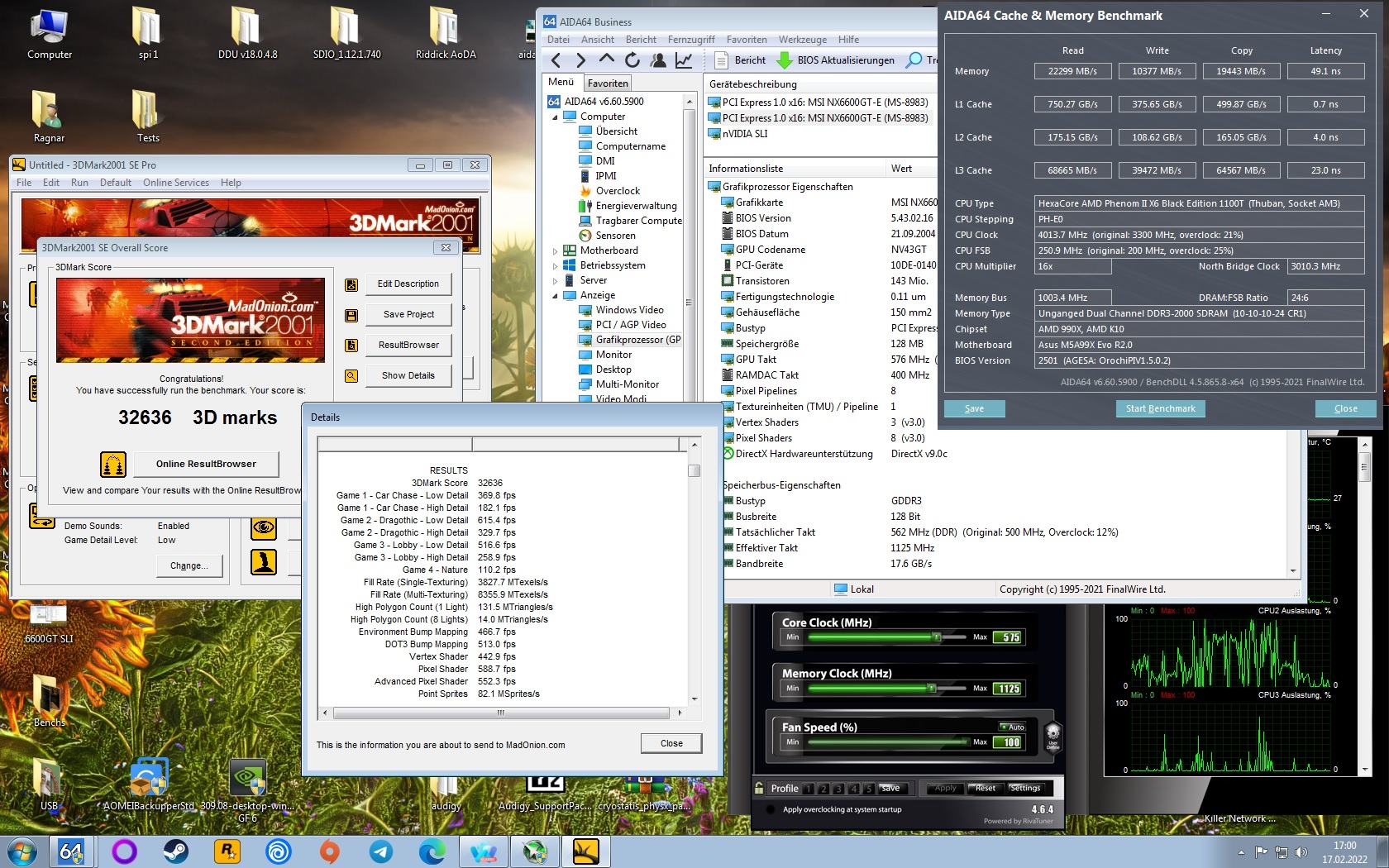Viewport: 1389px width, 868px height.
Task: Open the Fernzugriff menu
Action: point(691,40)
